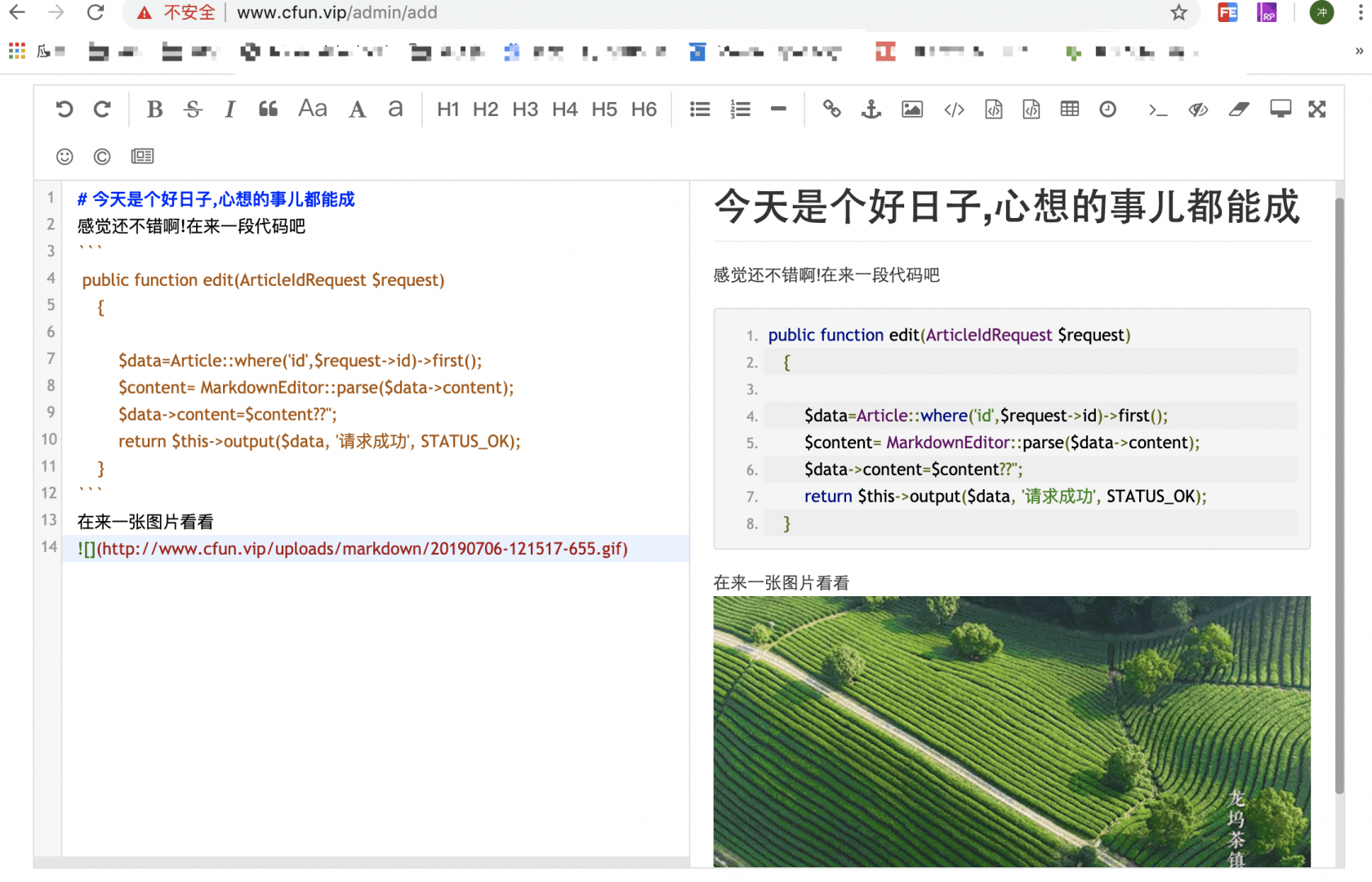Open the apps grid shortcut in bookmarks bar

tap(17, 51)
